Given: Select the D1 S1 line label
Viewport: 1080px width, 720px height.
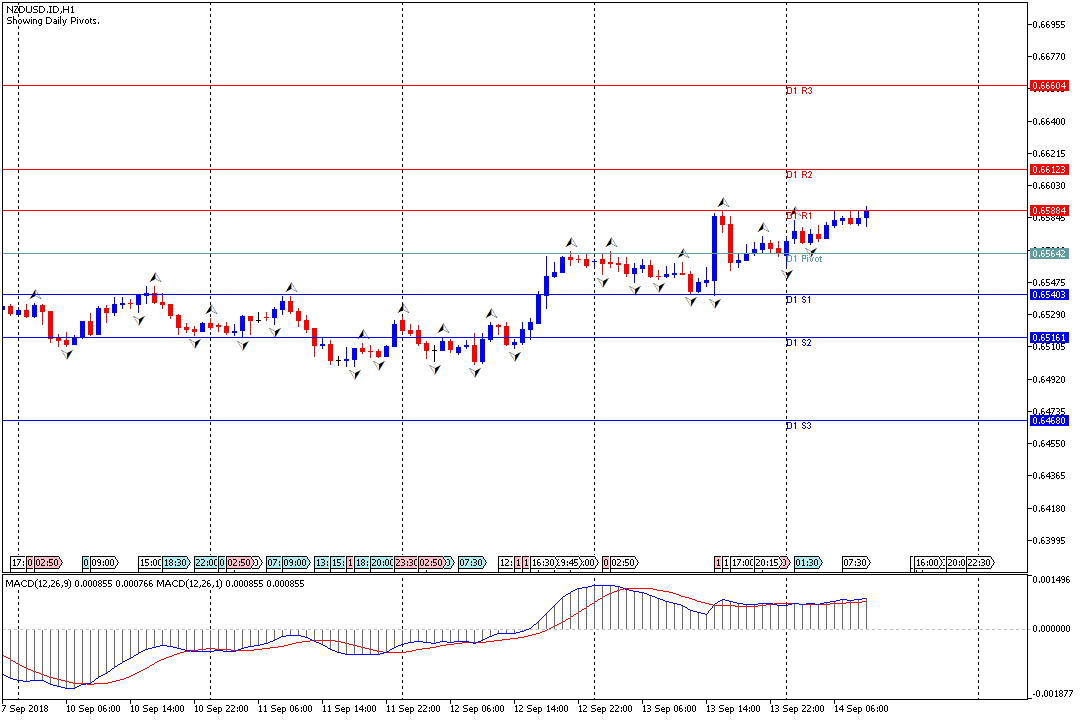Looking at the screenshot, I should [x=799, y=300].
